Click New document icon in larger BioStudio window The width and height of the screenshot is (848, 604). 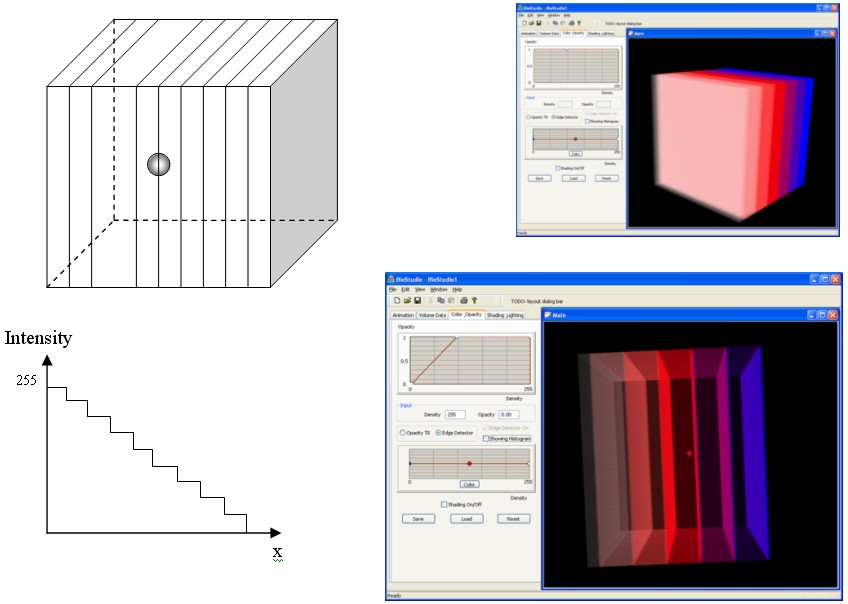pyautogui.click(x=397, y=301)
